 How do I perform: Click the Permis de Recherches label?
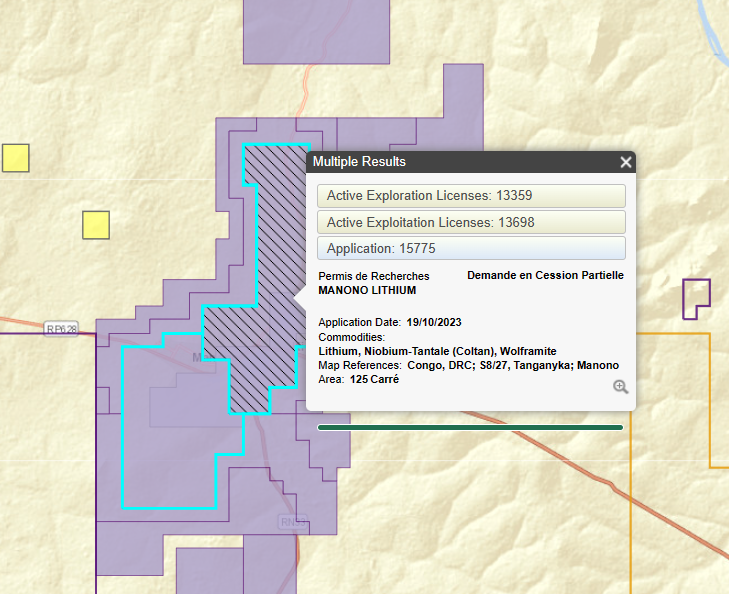coord(374,276)
